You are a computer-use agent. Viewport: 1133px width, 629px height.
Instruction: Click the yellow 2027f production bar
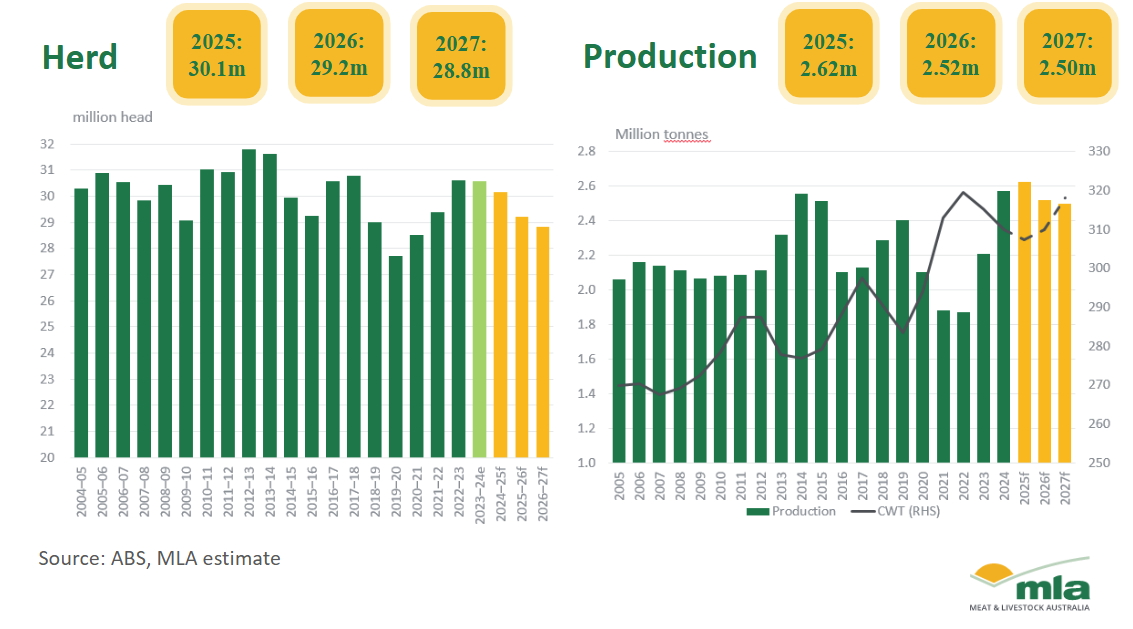tap(1064, 333)
